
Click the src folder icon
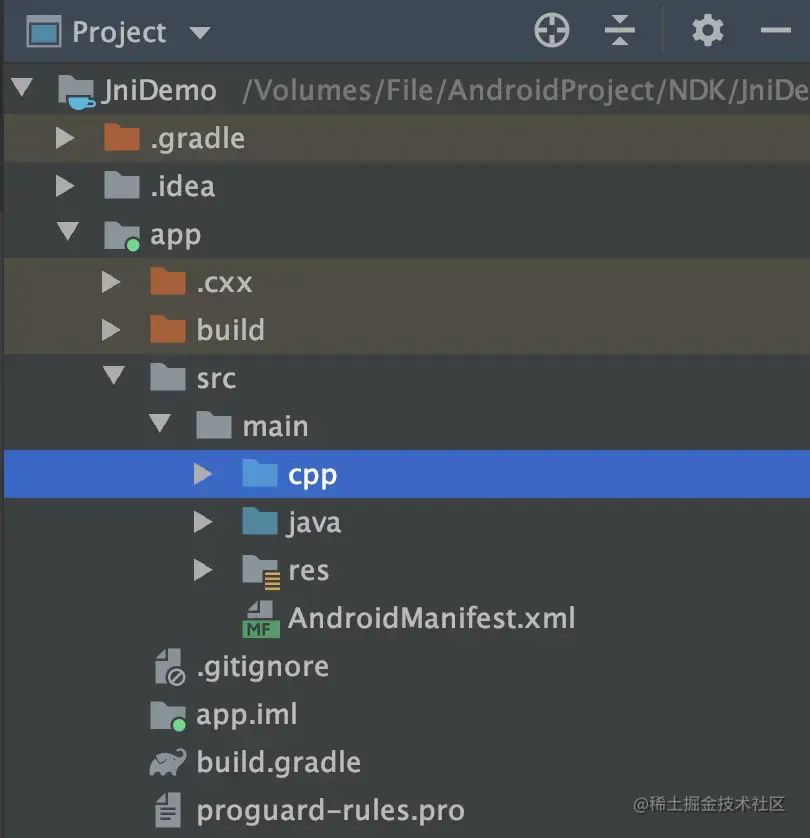tap(168, 377)
